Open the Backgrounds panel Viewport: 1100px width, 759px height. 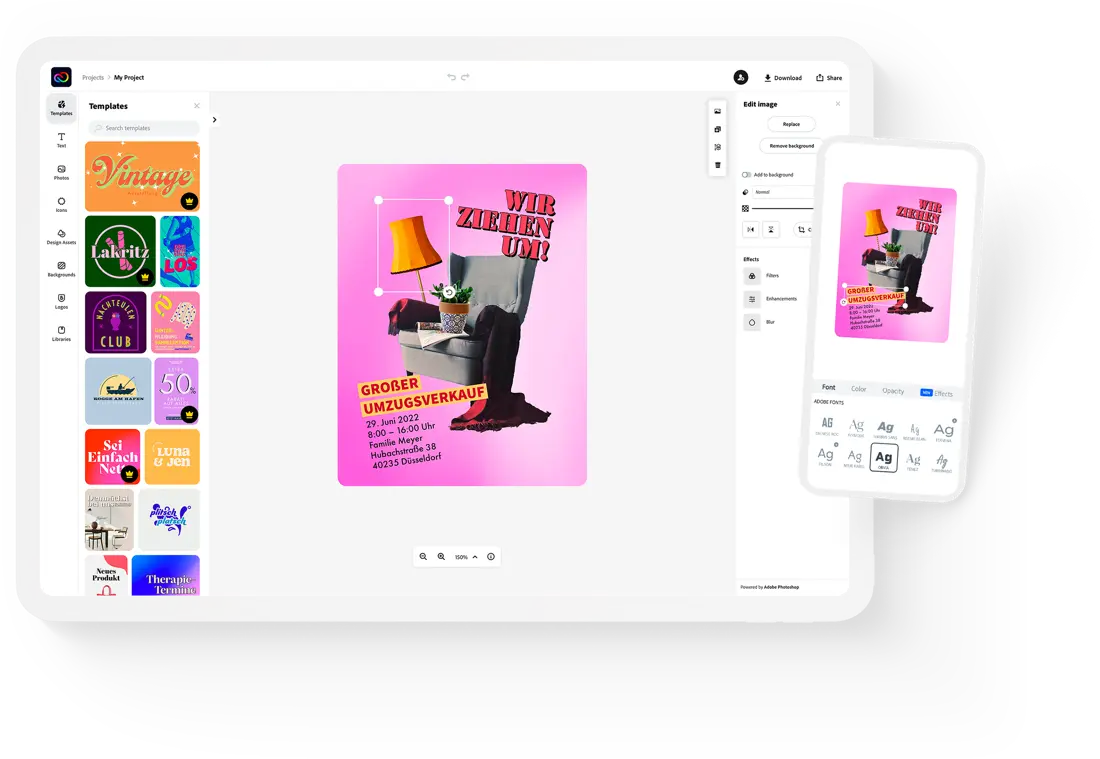(61, 270)
